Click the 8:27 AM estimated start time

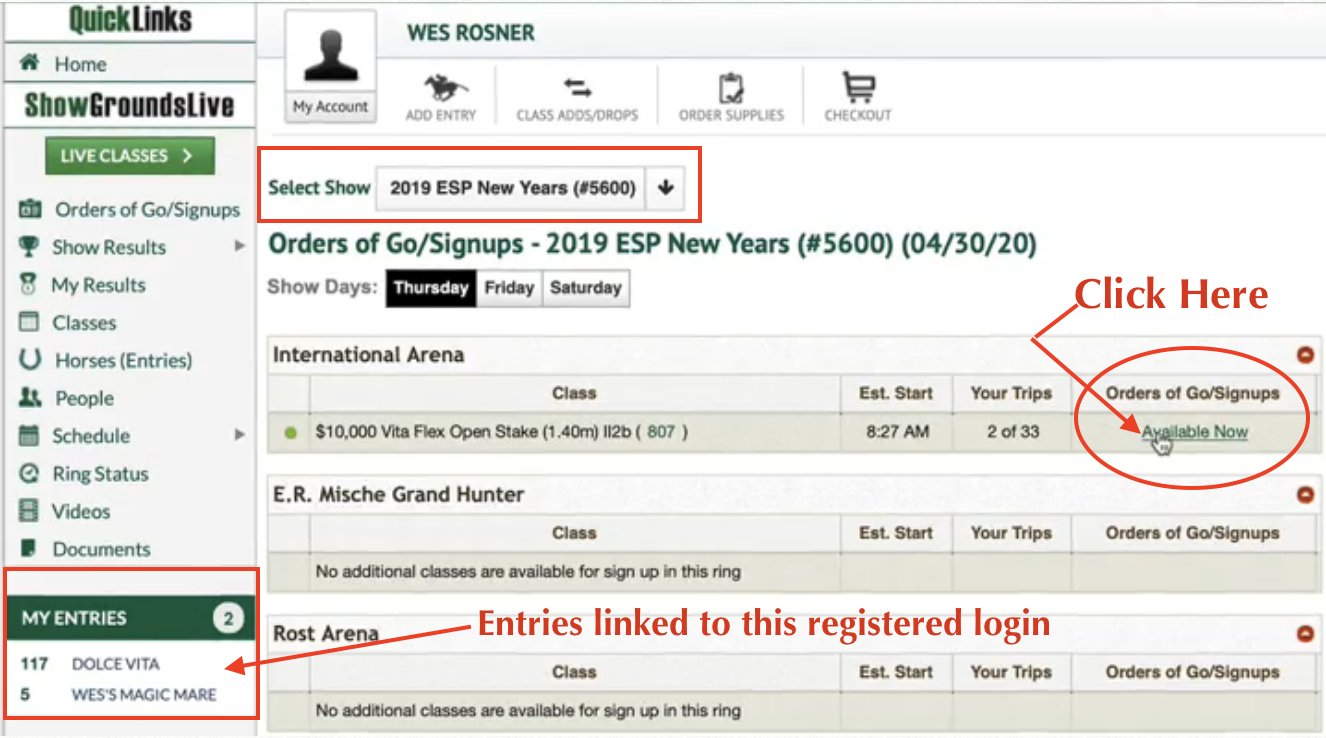[x=895, y=432]
